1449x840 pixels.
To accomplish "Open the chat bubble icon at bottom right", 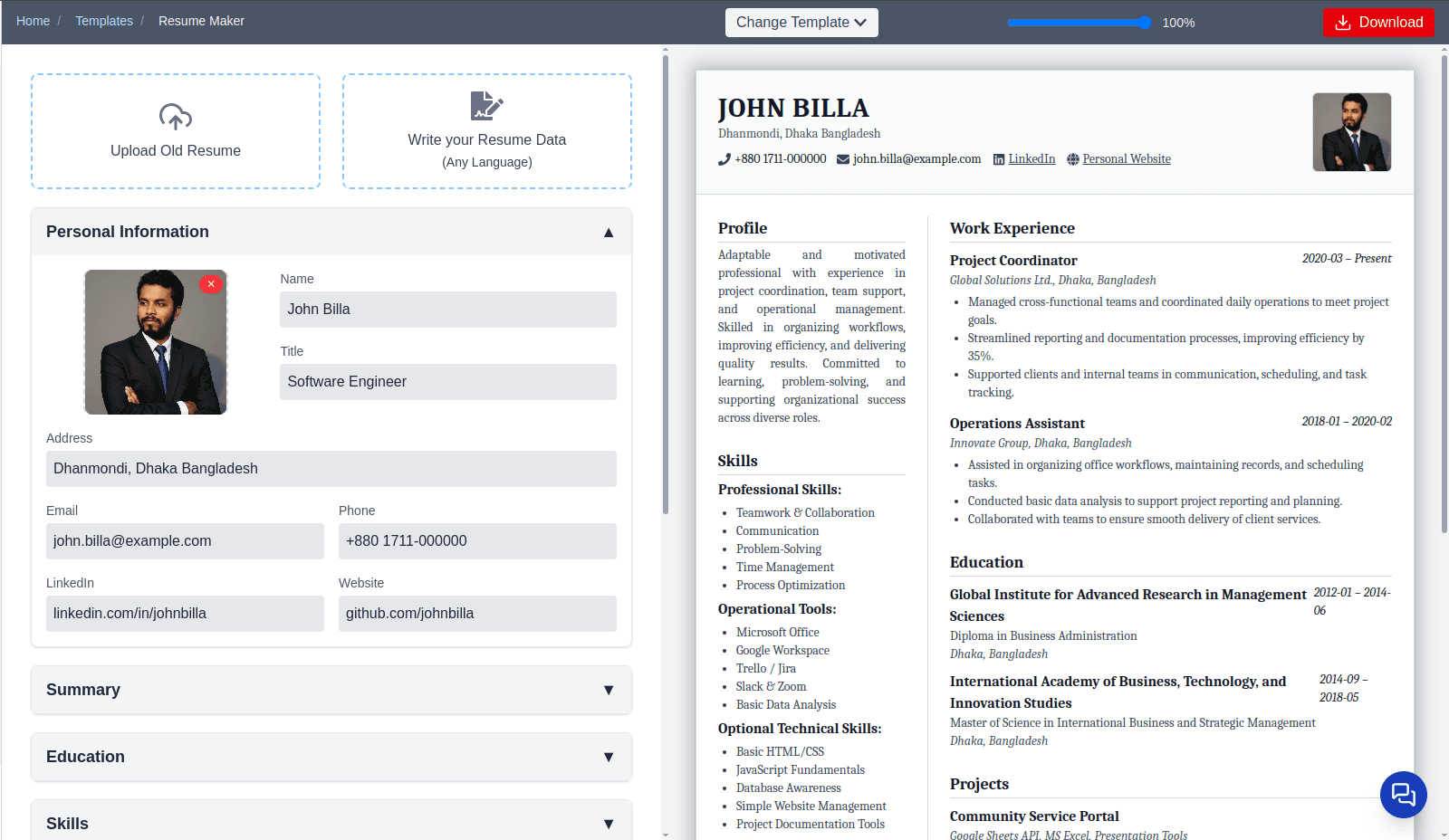I will pyautogui.click(x=1403, y=795).
